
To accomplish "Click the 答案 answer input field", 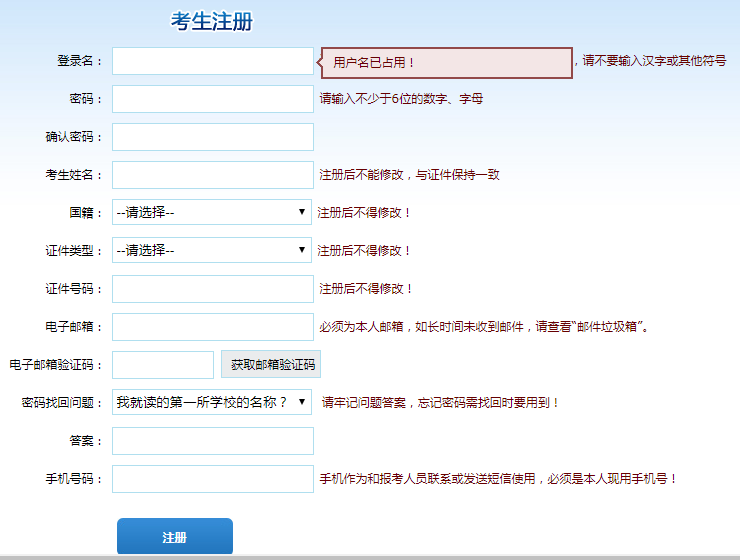I will (x=212, y=441).
